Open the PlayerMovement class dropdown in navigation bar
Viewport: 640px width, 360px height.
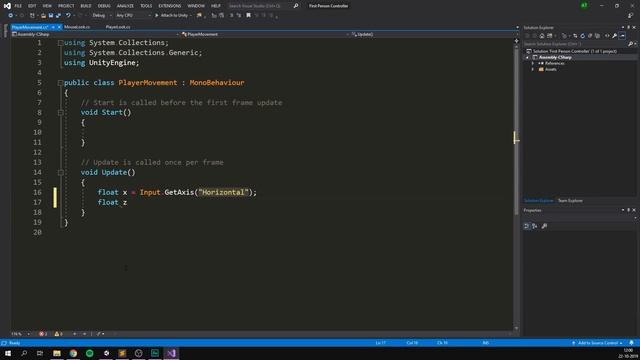(265, 34)
